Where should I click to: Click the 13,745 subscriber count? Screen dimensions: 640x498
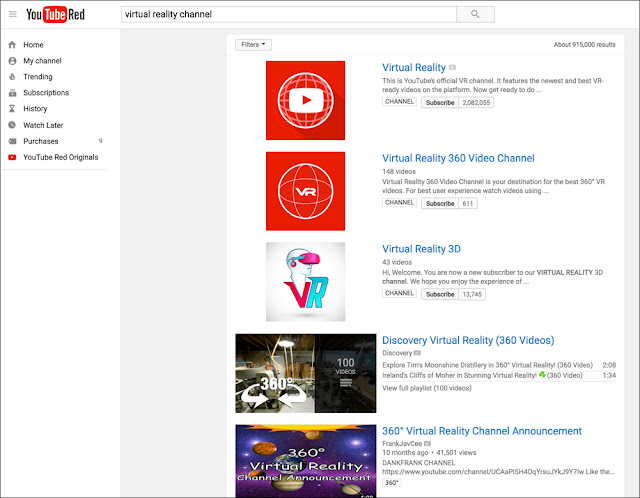click(472, 294)
